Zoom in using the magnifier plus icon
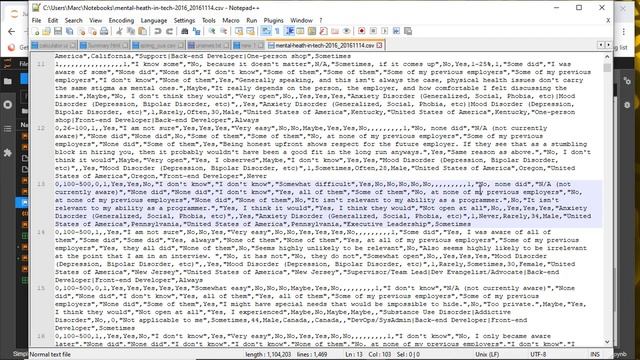This screenshot has width=640, height=360. (212, 31)
